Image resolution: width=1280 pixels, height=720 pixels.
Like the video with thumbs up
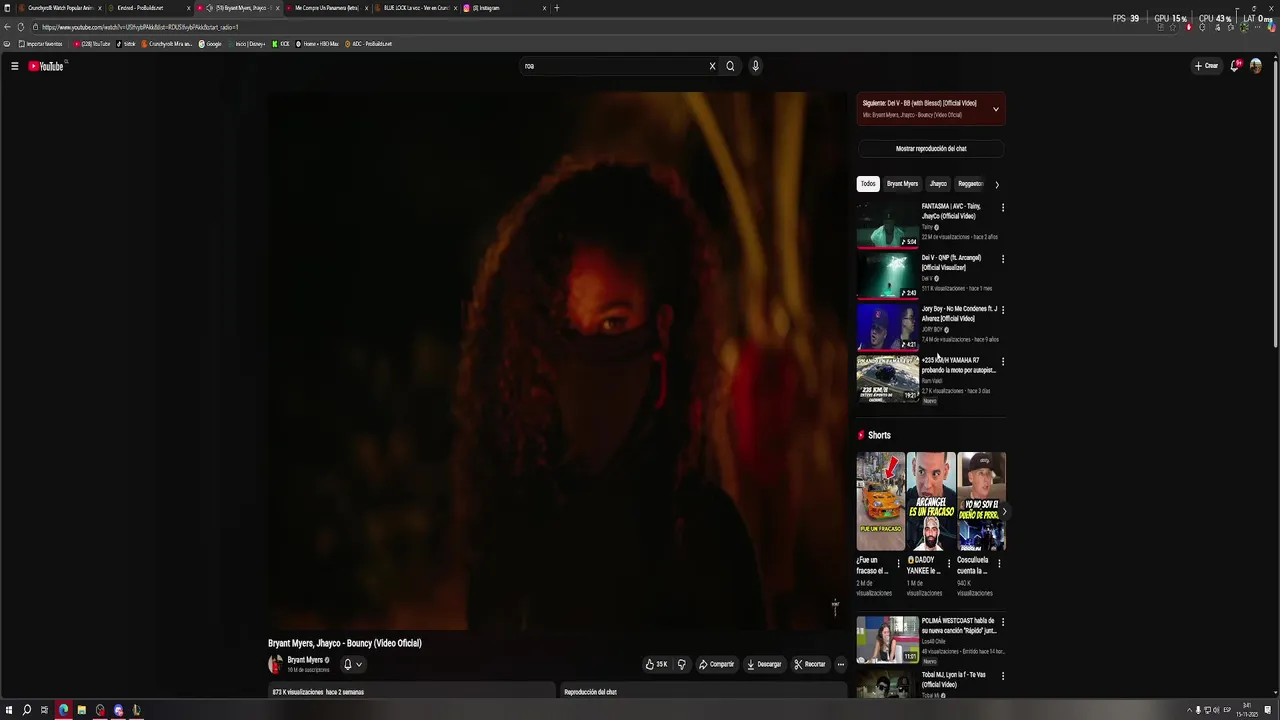pyautogui.click(x=656, y=664)
